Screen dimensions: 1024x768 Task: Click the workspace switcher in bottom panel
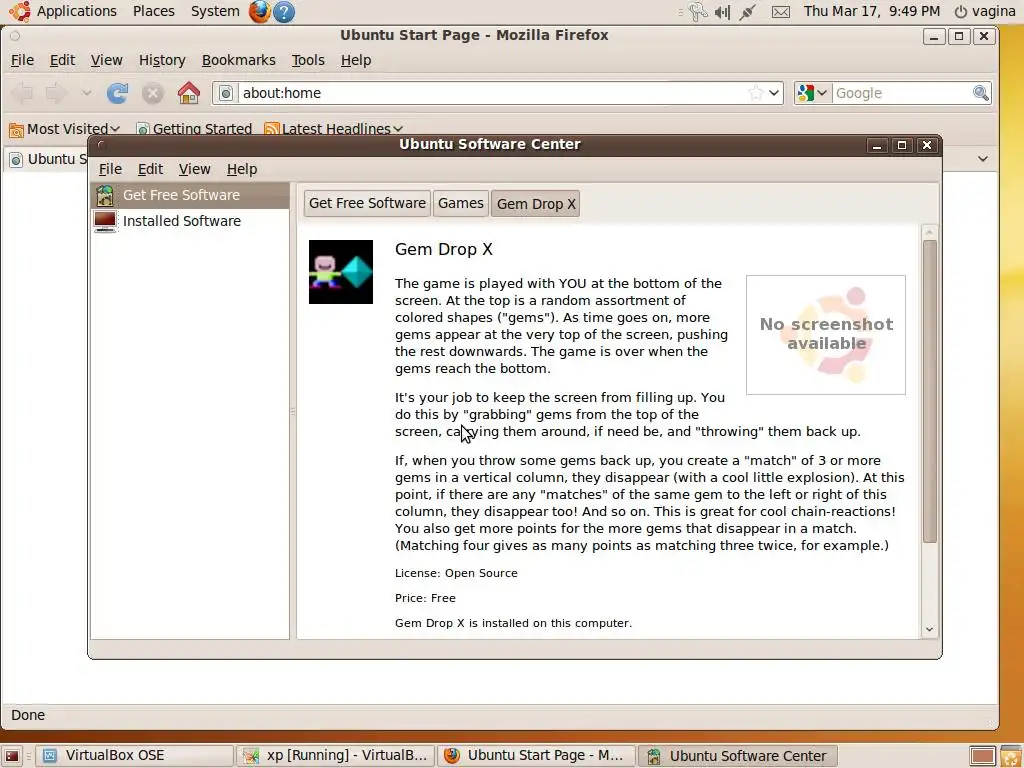click(x=982, y=756)
